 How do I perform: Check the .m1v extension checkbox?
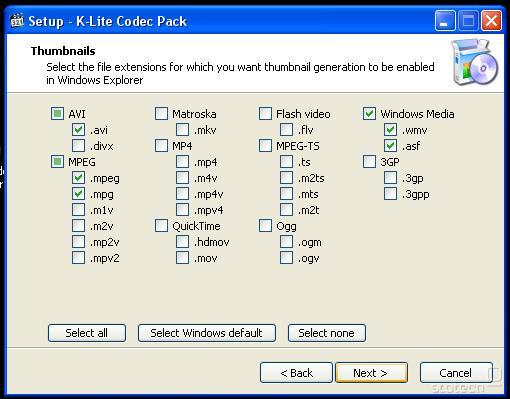[79, 210]
